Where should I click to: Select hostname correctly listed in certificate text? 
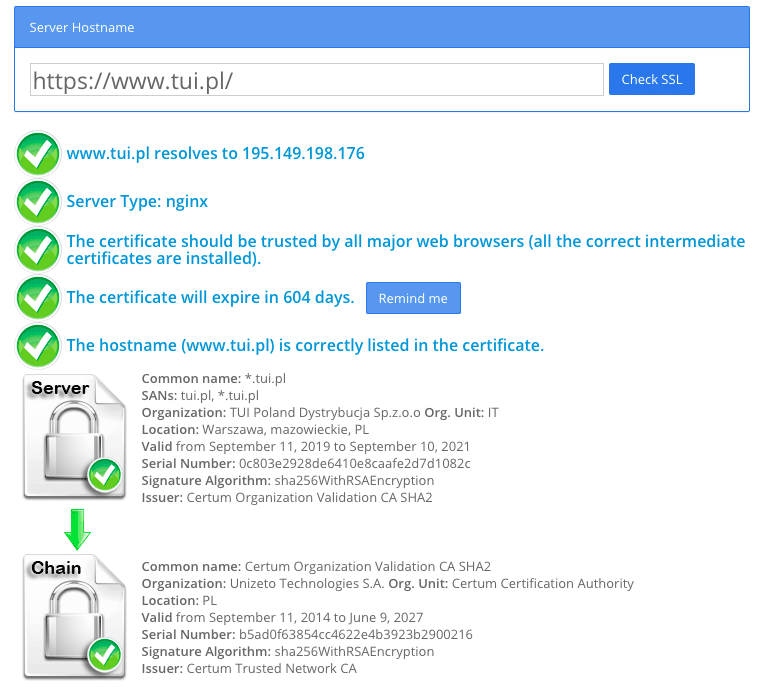coord(305,345)
